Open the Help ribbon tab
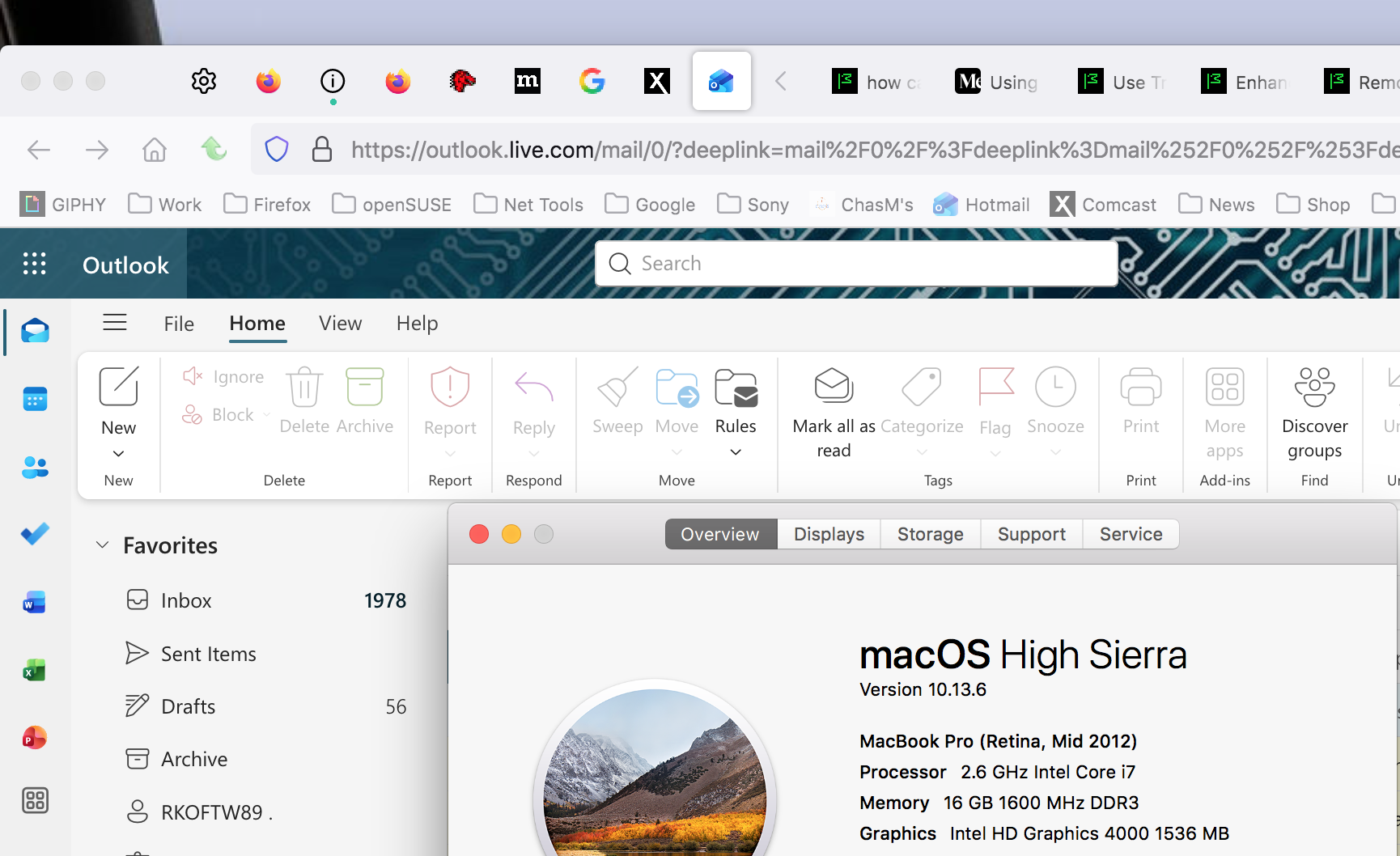Viewport: 1400px width, 856px height. click(x=417, y=324)
